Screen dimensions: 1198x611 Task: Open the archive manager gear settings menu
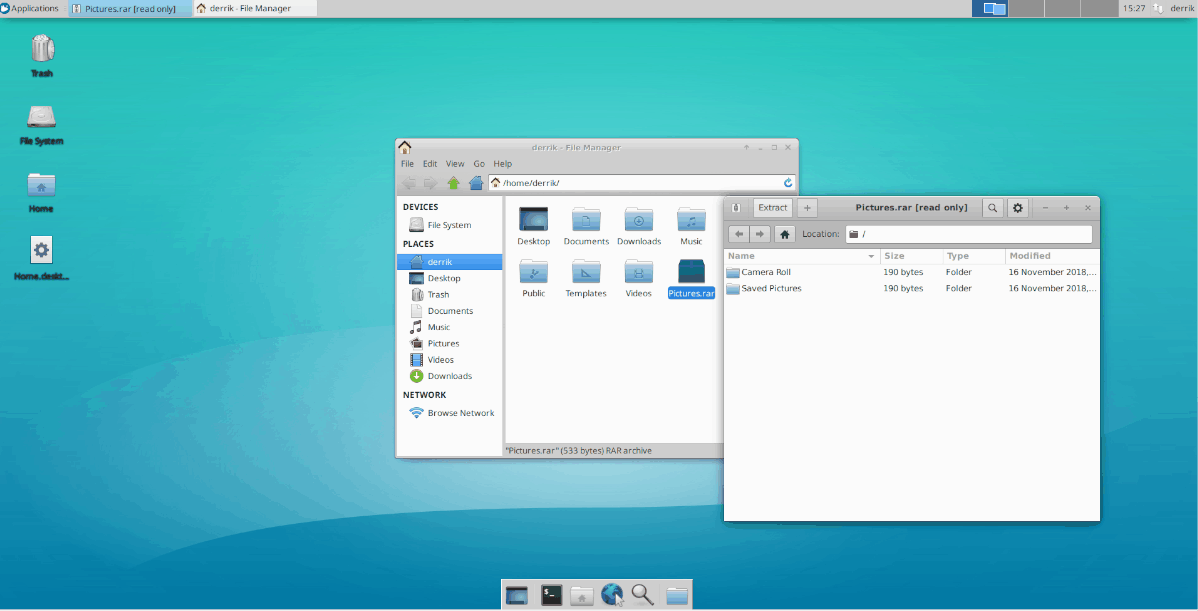1017,208
